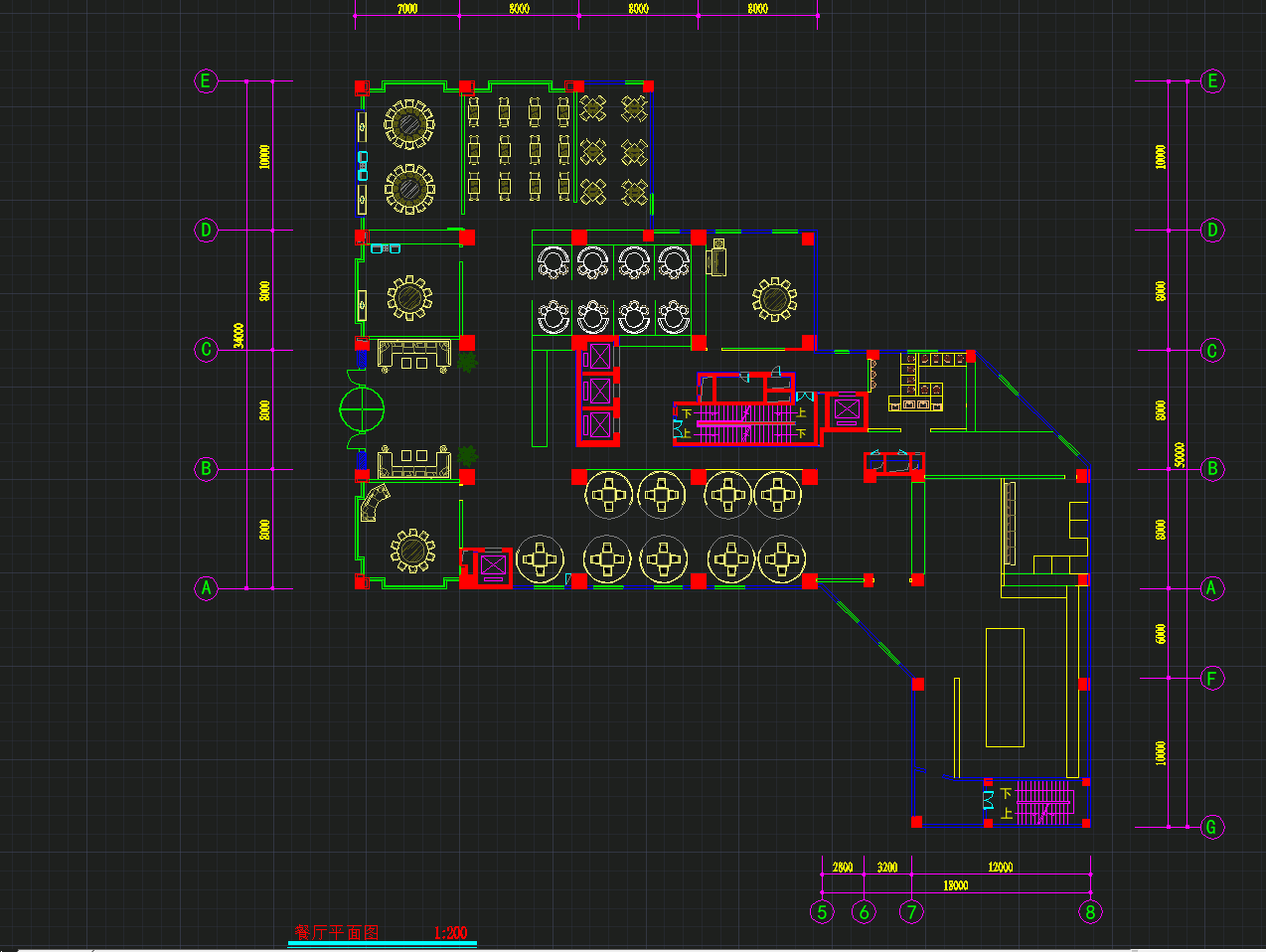Select the 18000 dimension text
Image resolution: width=1266 pixels, height=952 pixels.
pos(956,885)
